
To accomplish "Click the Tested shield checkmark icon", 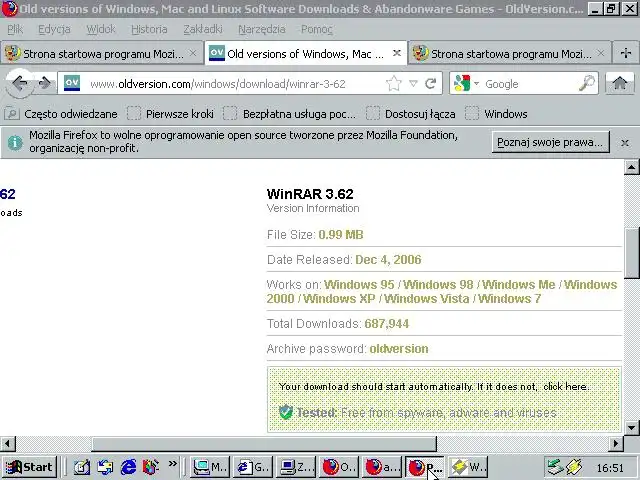I will (x=286, y=412).
